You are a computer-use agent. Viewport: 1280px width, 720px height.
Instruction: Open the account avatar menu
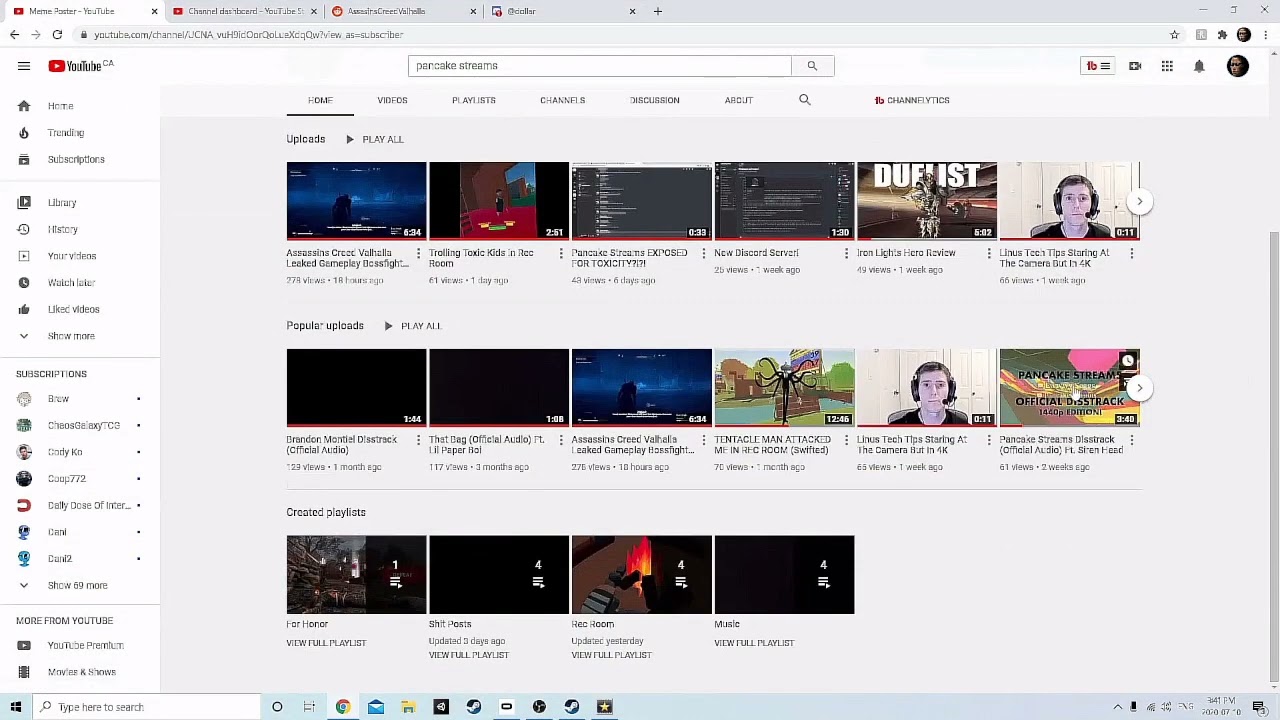[1238, 66]
